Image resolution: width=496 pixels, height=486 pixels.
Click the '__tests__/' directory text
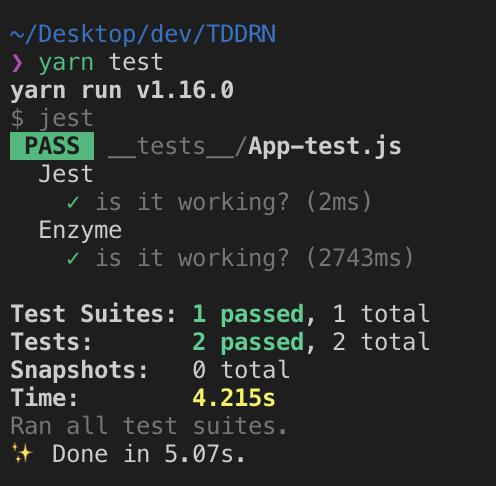[178, 147]
